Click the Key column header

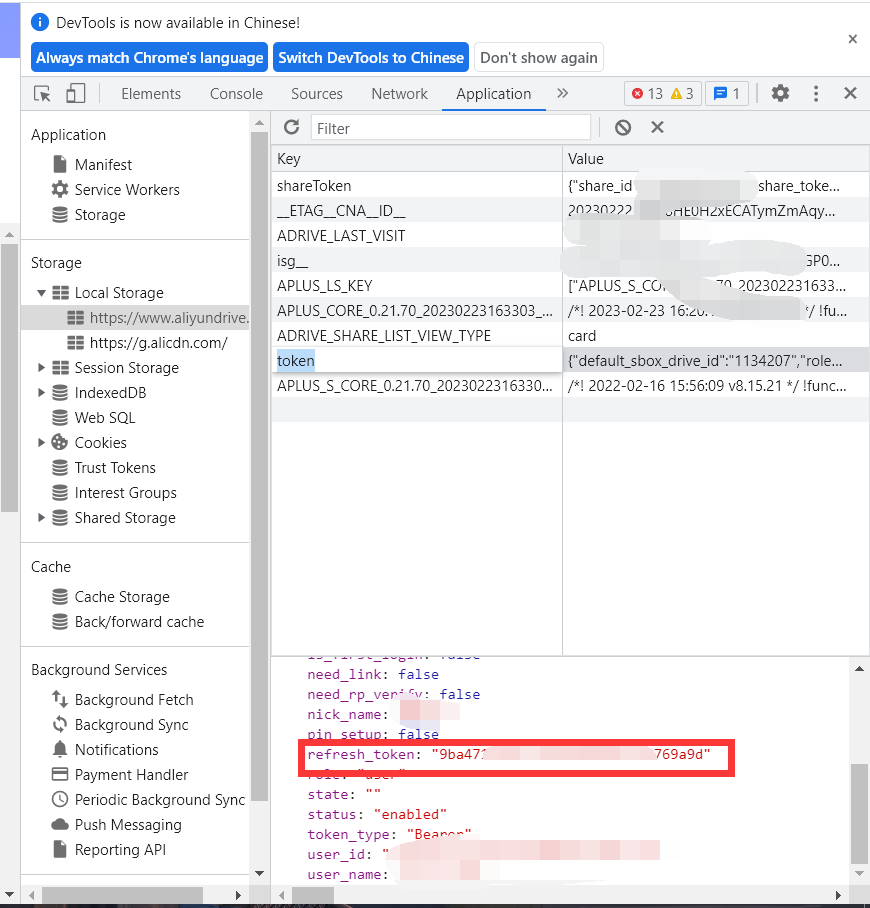point(416,159)
